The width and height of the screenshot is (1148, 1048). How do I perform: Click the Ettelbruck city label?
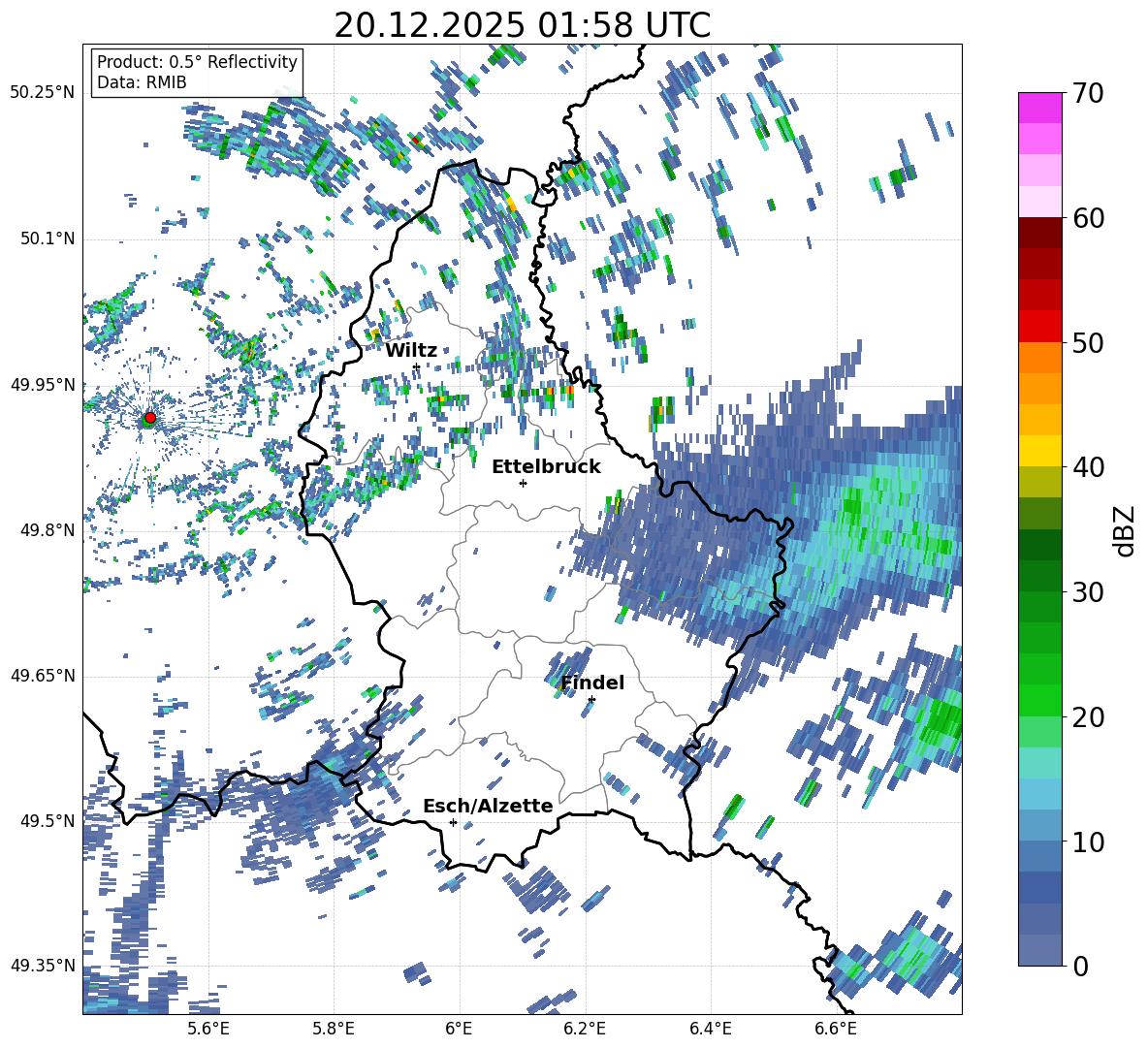(x=546, y=467)
